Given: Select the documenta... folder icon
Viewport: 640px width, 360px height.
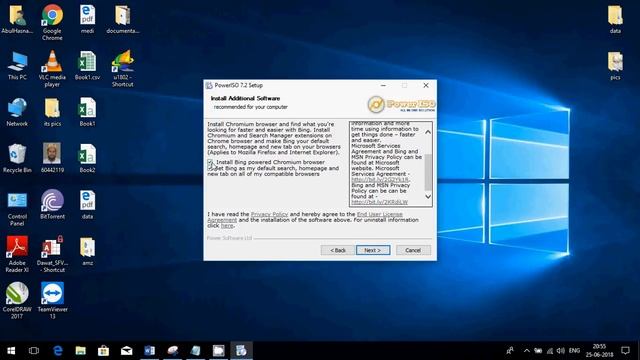Looking at the screenshot, I should (122, 19).
